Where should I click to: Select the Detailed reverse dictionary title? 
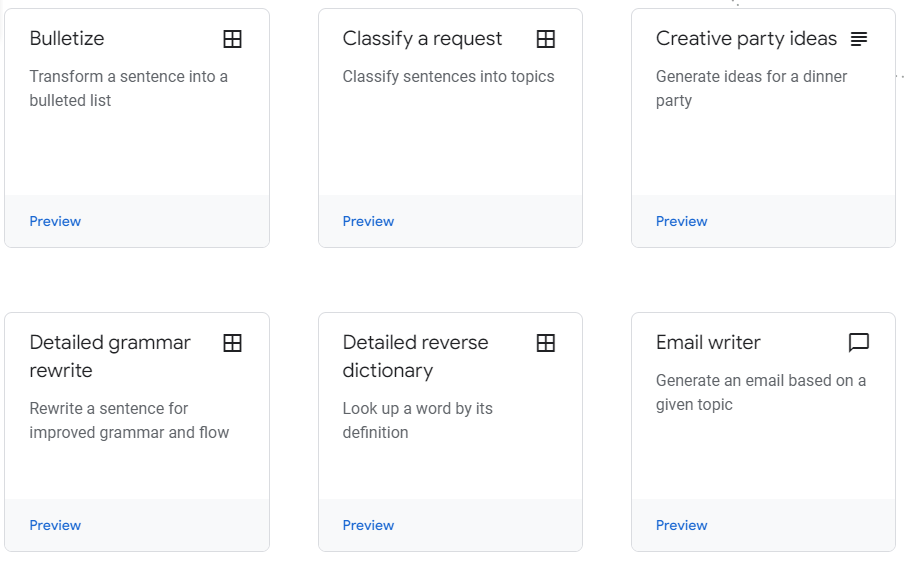[415, 356]
